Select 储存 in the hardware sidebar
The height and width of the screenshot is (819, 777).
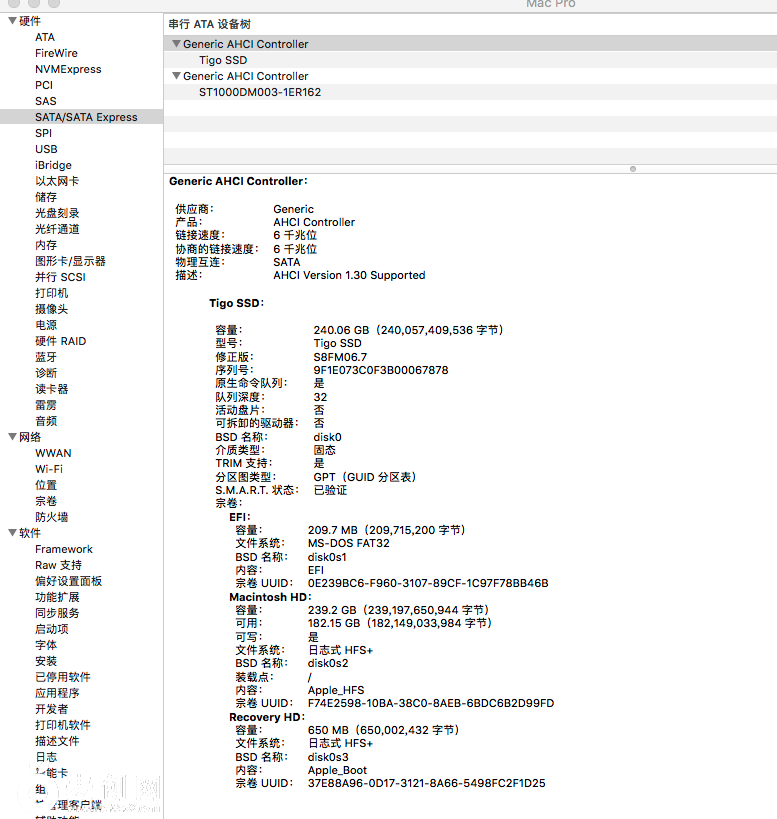[x=46, y=197]
